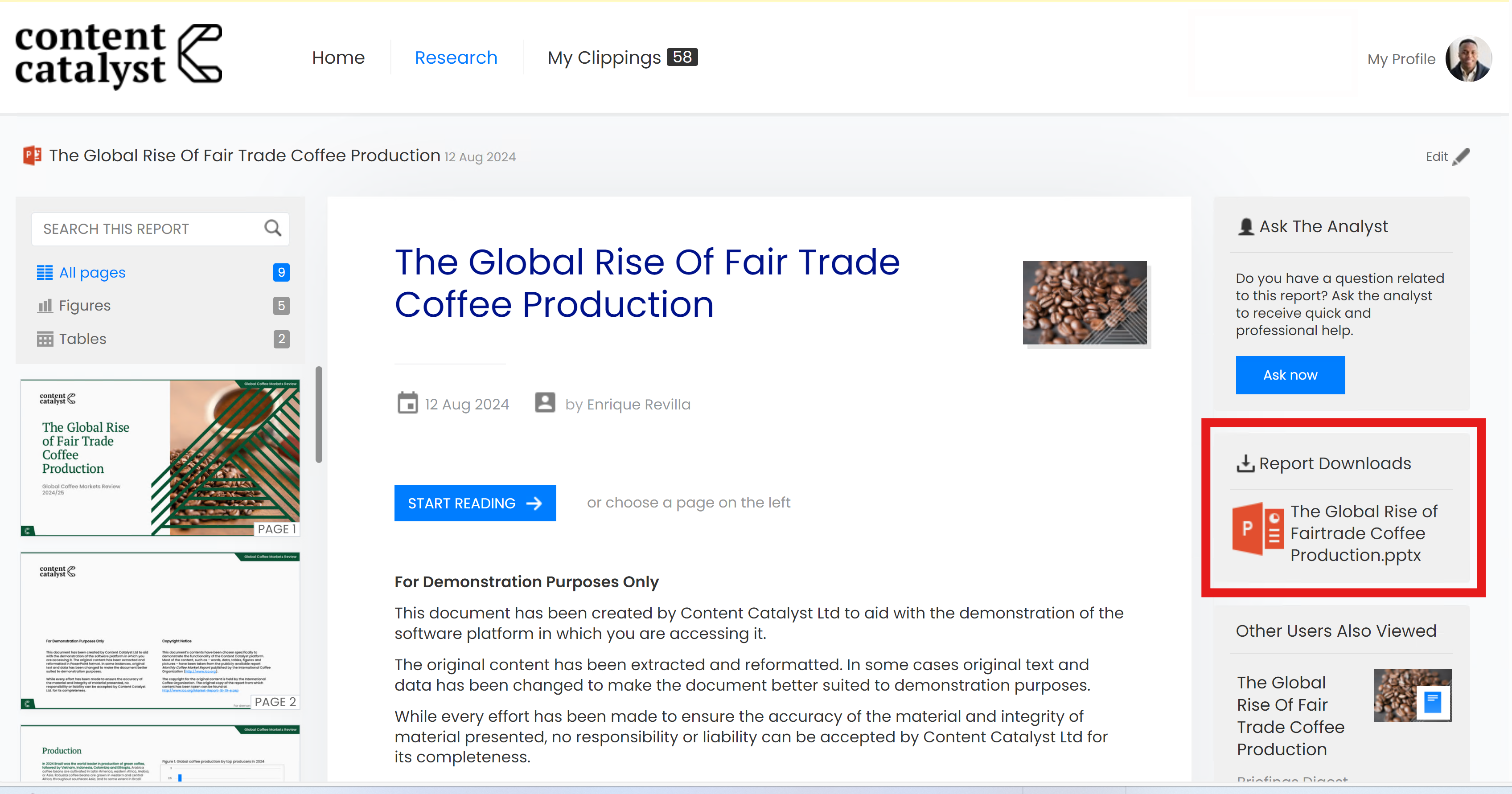The height and width of the screenshot is (794, 1512).
Task: Click the Tables grid icon
Action: coord(45,339)
